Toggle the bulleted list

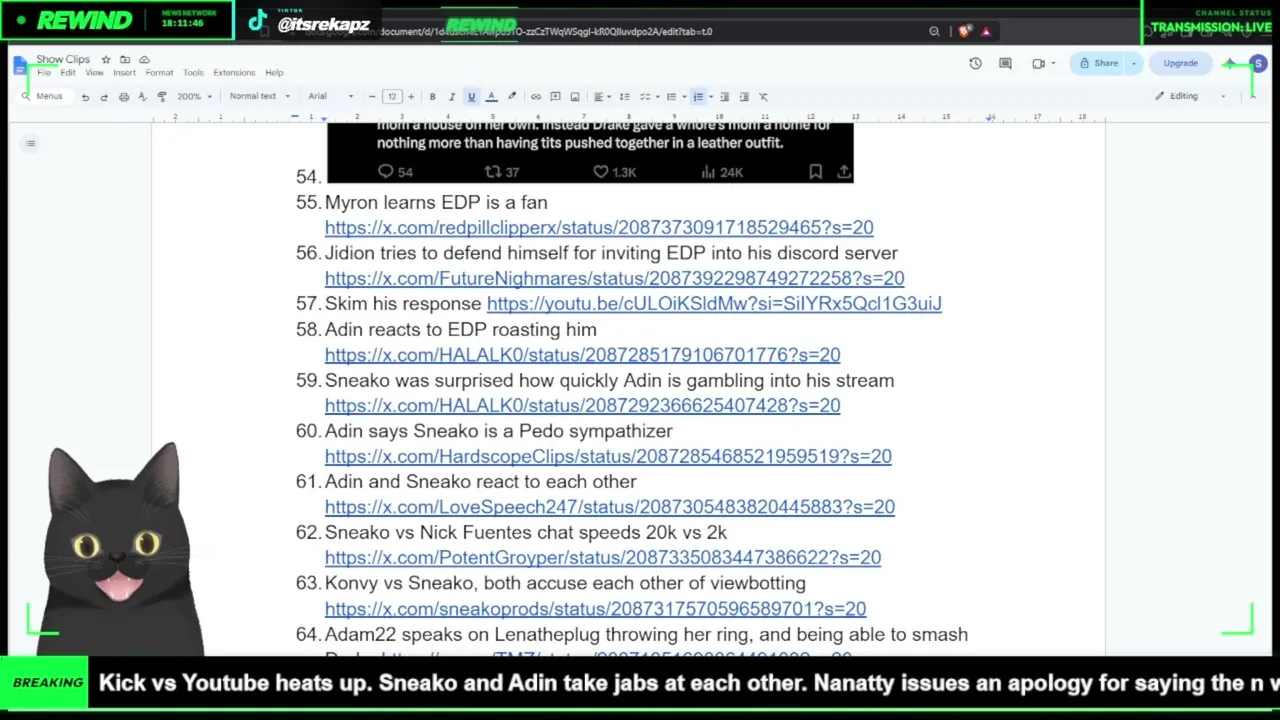(x=671, y=97)
